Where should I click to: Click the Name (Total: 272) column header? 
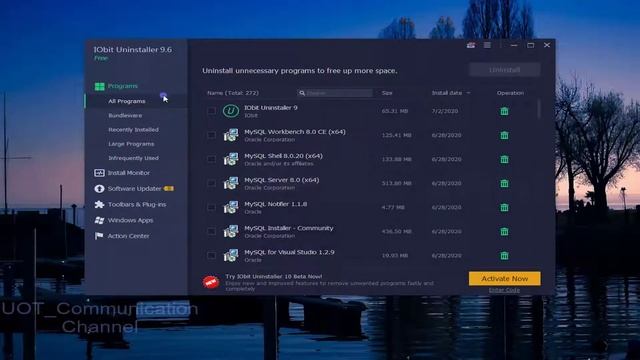click(x=233, y=93)
